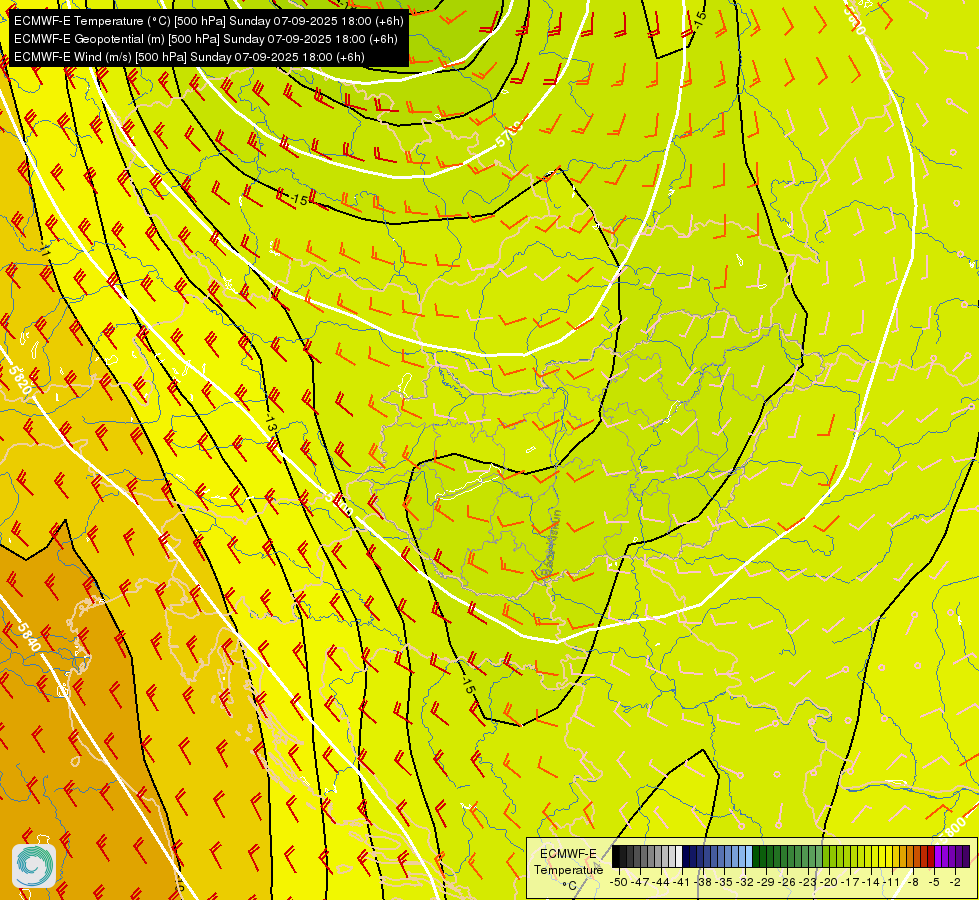Pick the dark purple rightmost swatch on the color bar
Image resolution: width=979 pixels, height=900 pixels.
(x=966, y=856)
